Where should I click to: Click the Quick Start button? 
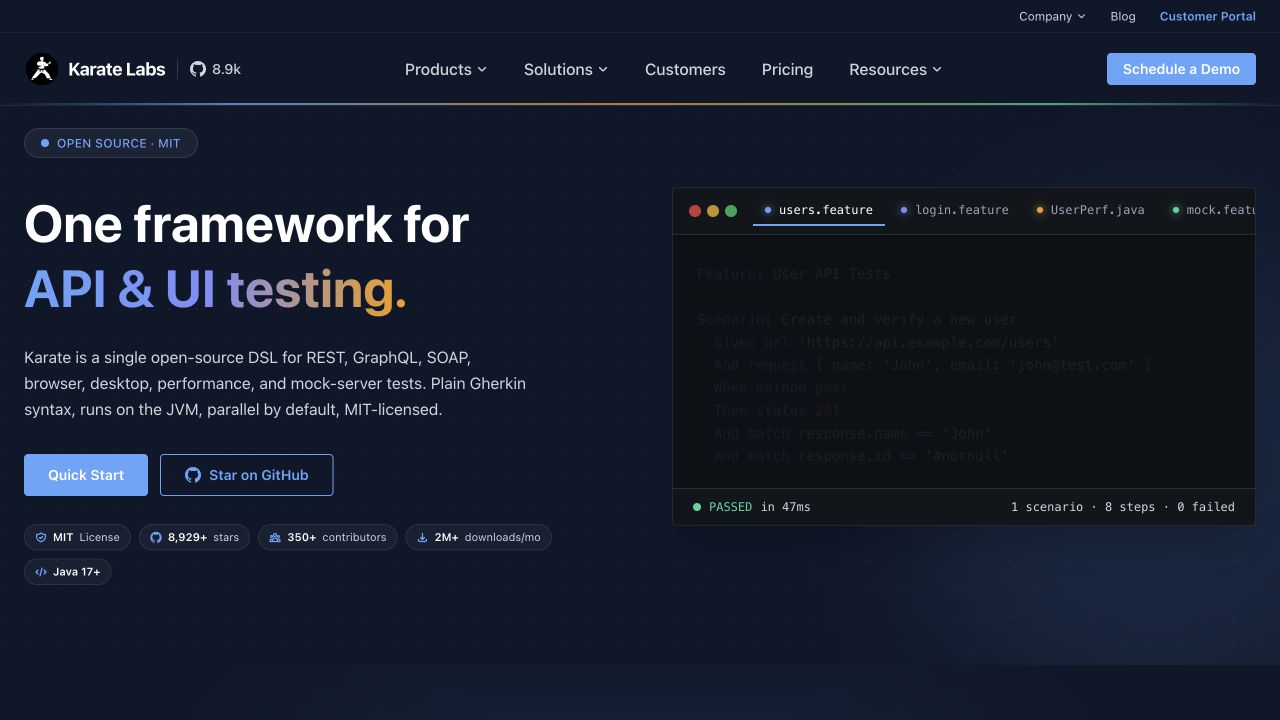point(86,475)
